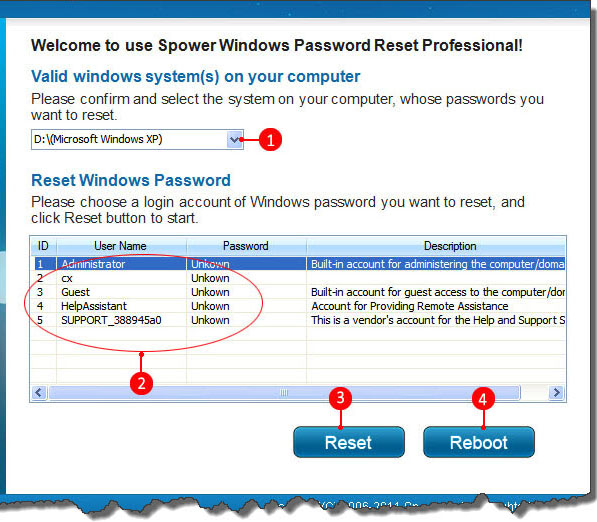This screenshot has width=597, height=522.
Task: Click the ID column header
Action: [x=43, y=246]
